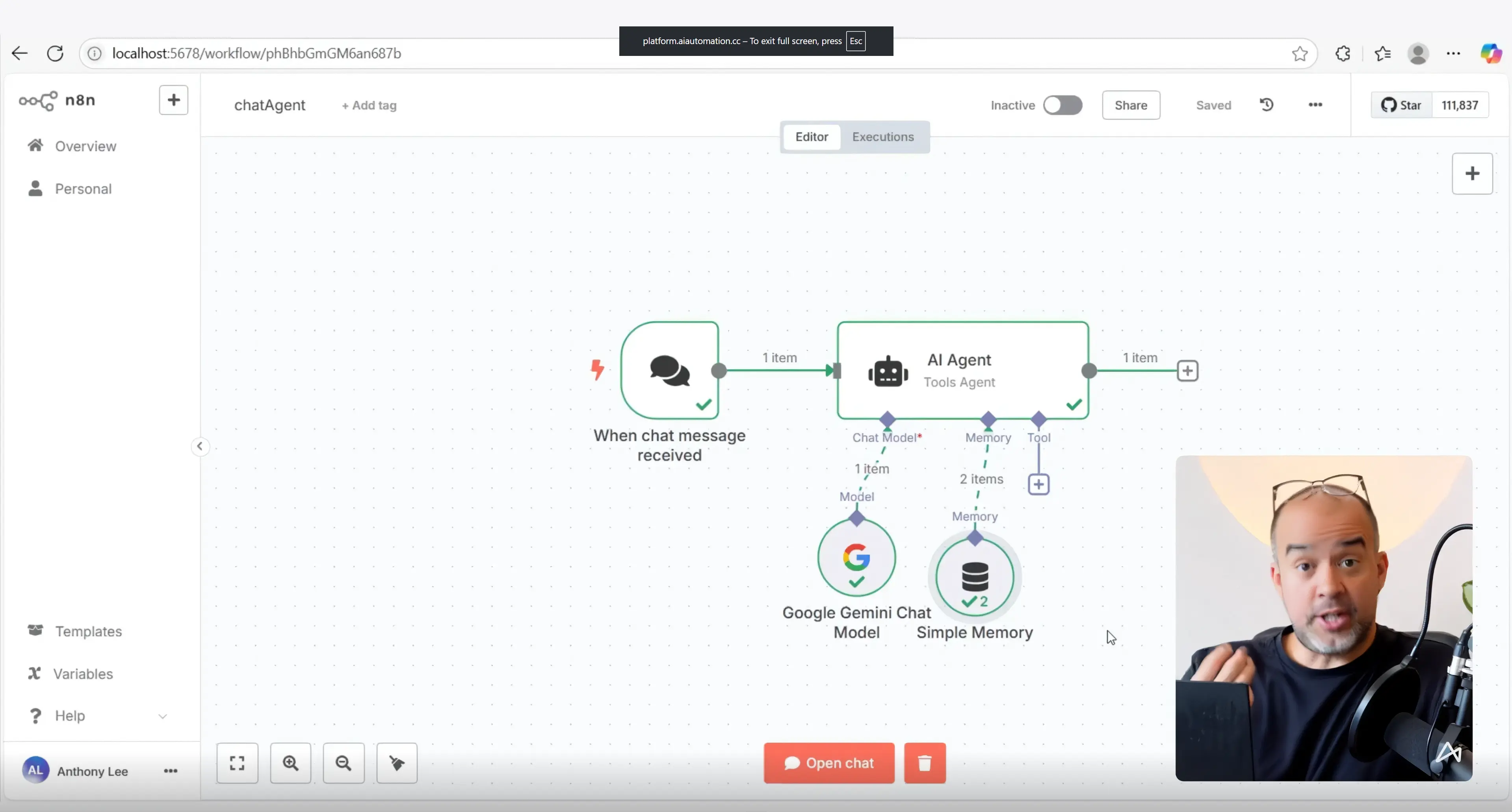Click the fit-to-view canvas icon
Screen dimensions: 1512x812
[x=237, y=763]
